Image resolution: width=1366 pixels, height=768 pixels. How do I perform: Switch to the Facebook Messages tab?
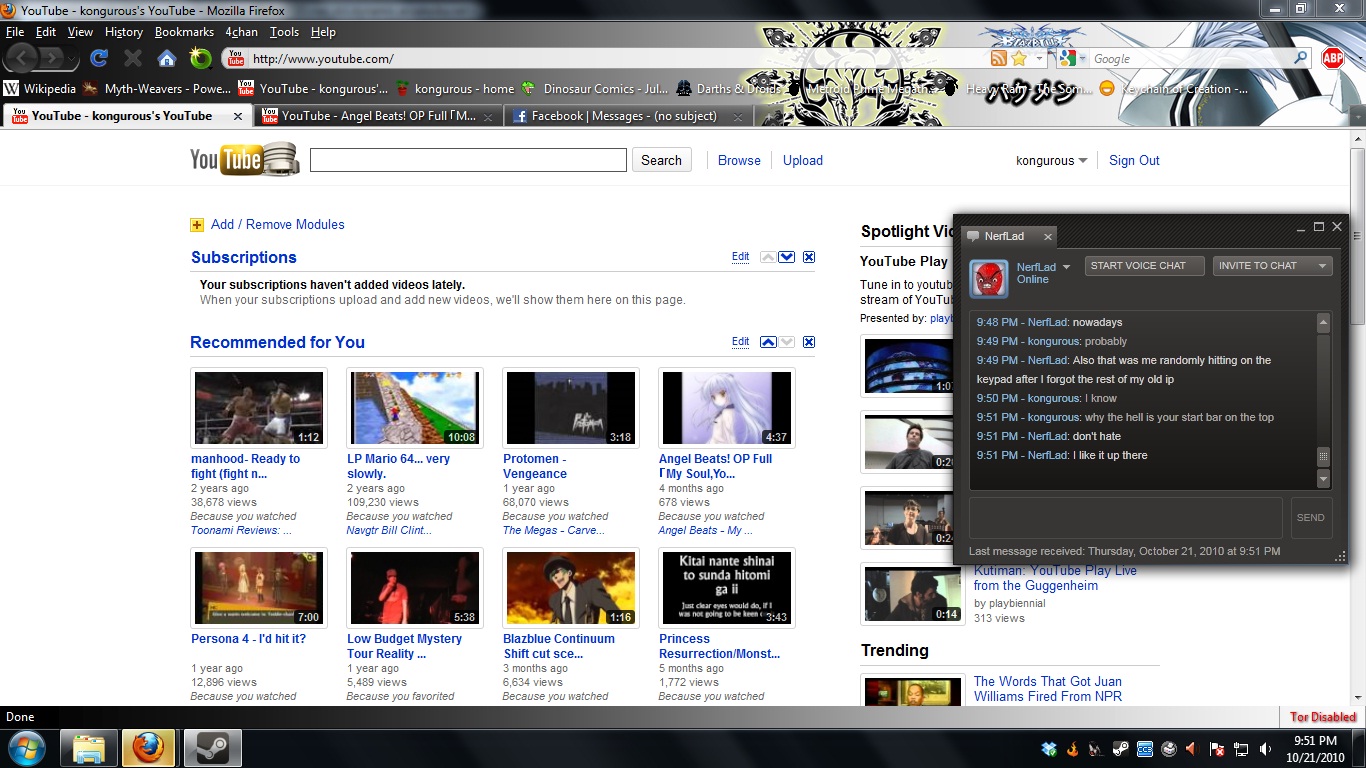tap(629, 116)
